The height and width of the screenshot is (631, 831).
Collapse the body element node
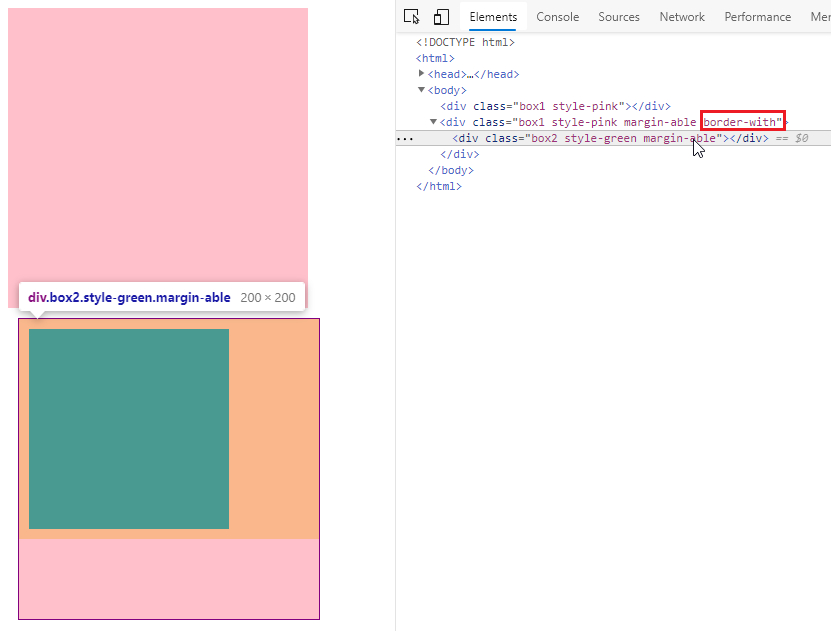pos(421,90)
